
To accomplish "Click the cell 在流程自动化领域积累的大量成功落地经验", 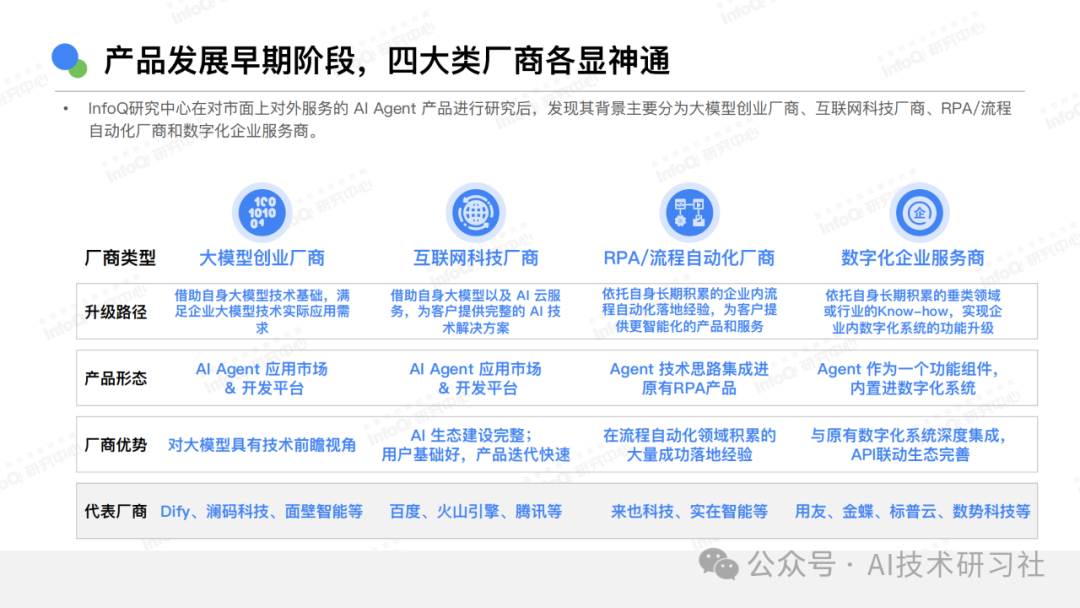I will click(689, 445).
